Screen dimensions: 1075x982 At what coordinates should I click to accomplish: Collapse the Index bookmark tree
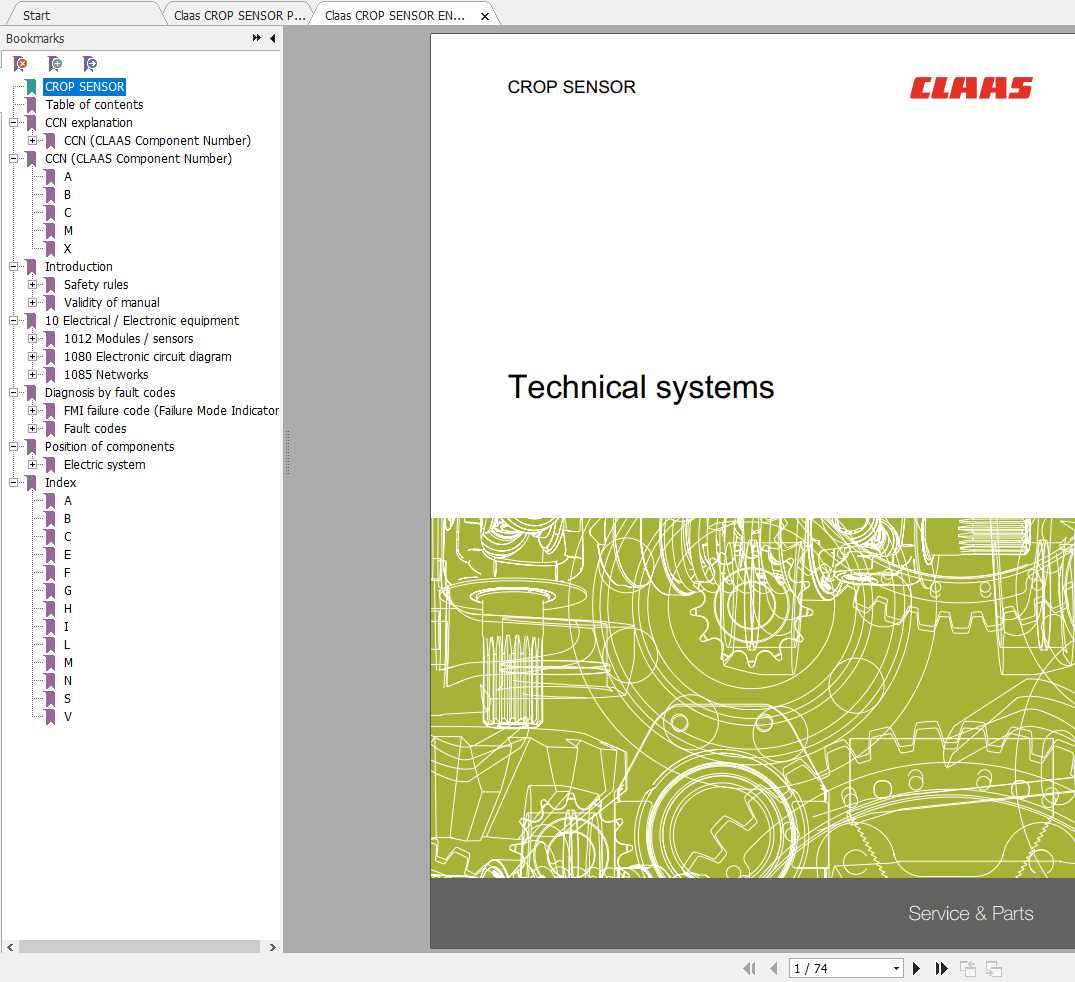click(x=14, y=482)
